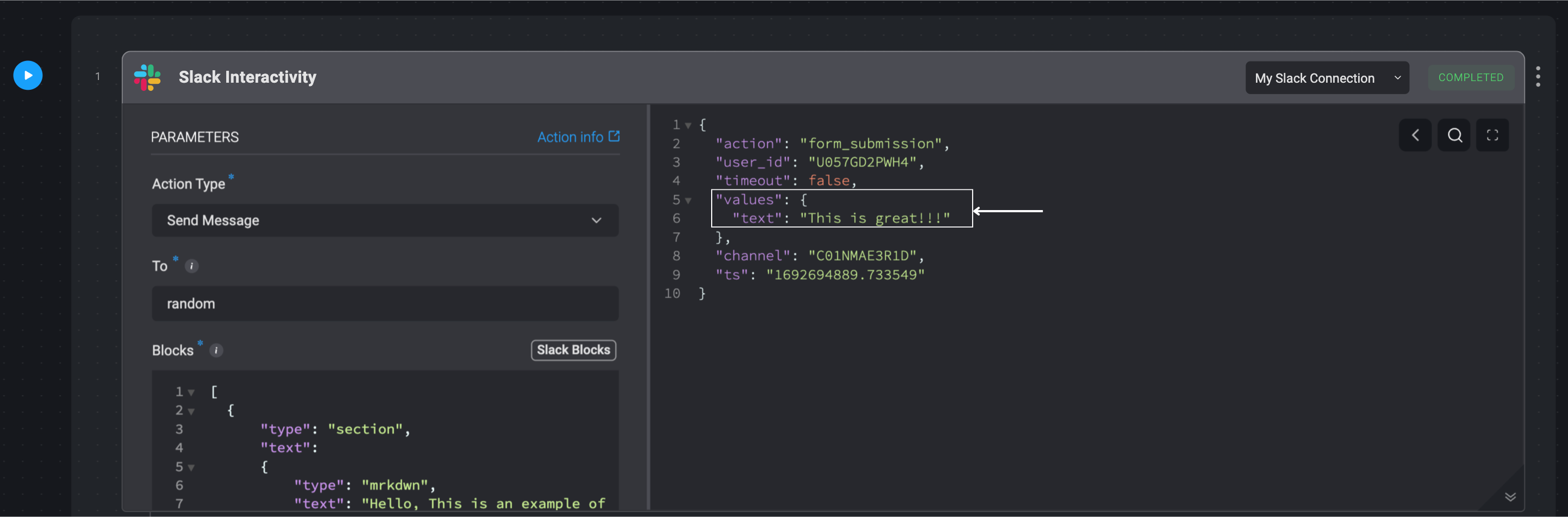1568x517 pixels.
Task: Collapse the step with double chevron icon
Action: [1510, 497]
